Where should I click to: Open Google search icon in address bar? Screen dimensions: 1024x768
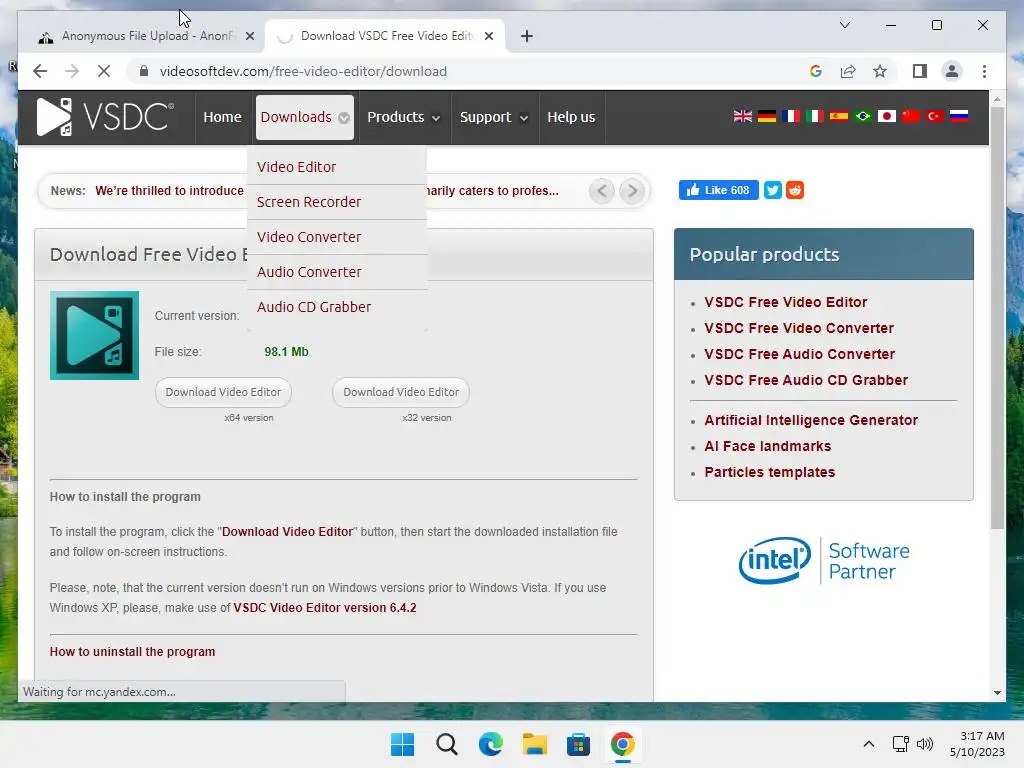tap(816, 71)
